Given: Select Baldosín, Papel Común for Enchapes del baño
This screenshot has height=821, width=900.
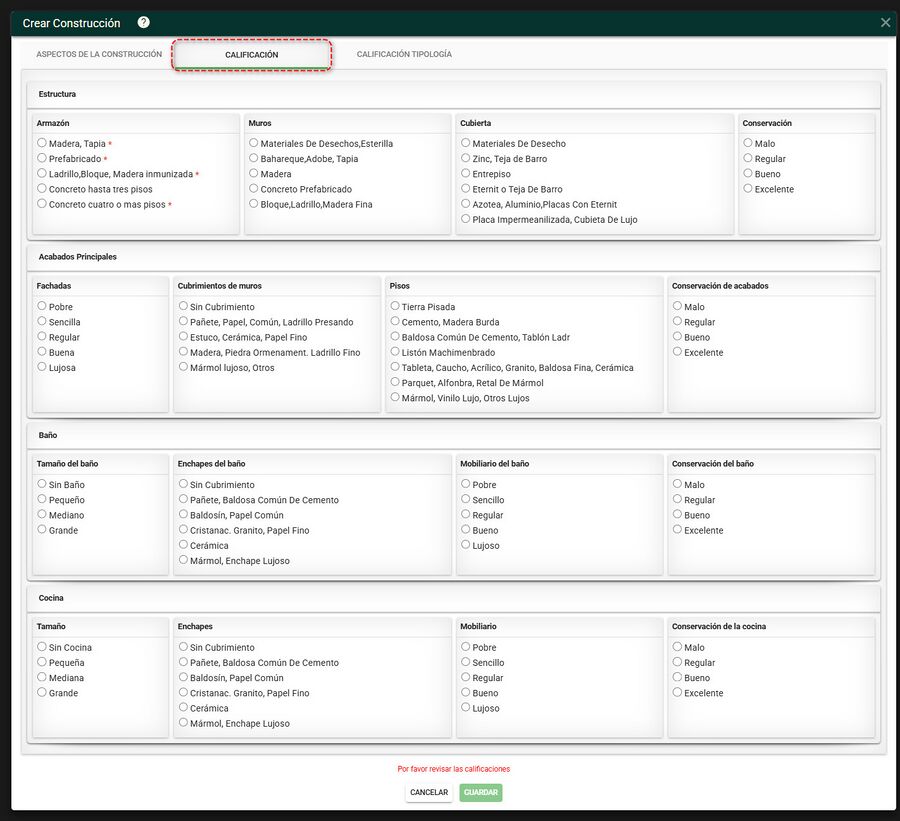Looking at the screenshot, I should 183,514.
